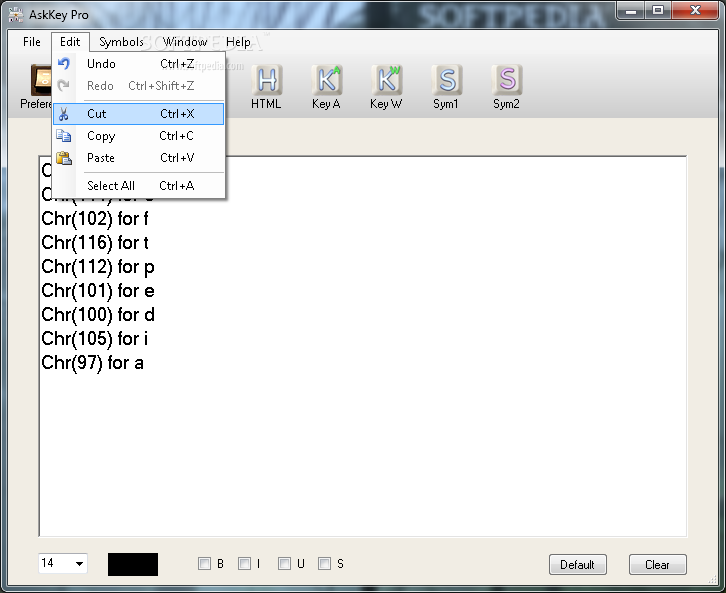Close the open Edit menu
The height and width of the screenshot is (593, 726).
pos(70,42)
